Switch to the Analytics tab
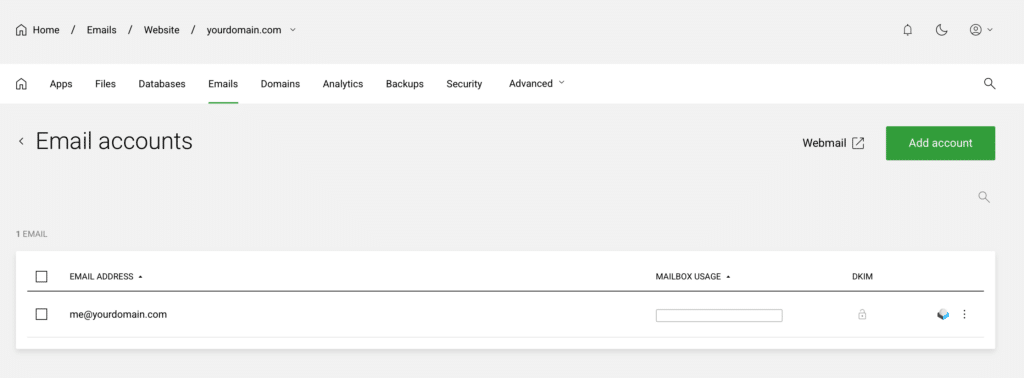The height and width of the screenshot is (378, 1024). (343, 84)
